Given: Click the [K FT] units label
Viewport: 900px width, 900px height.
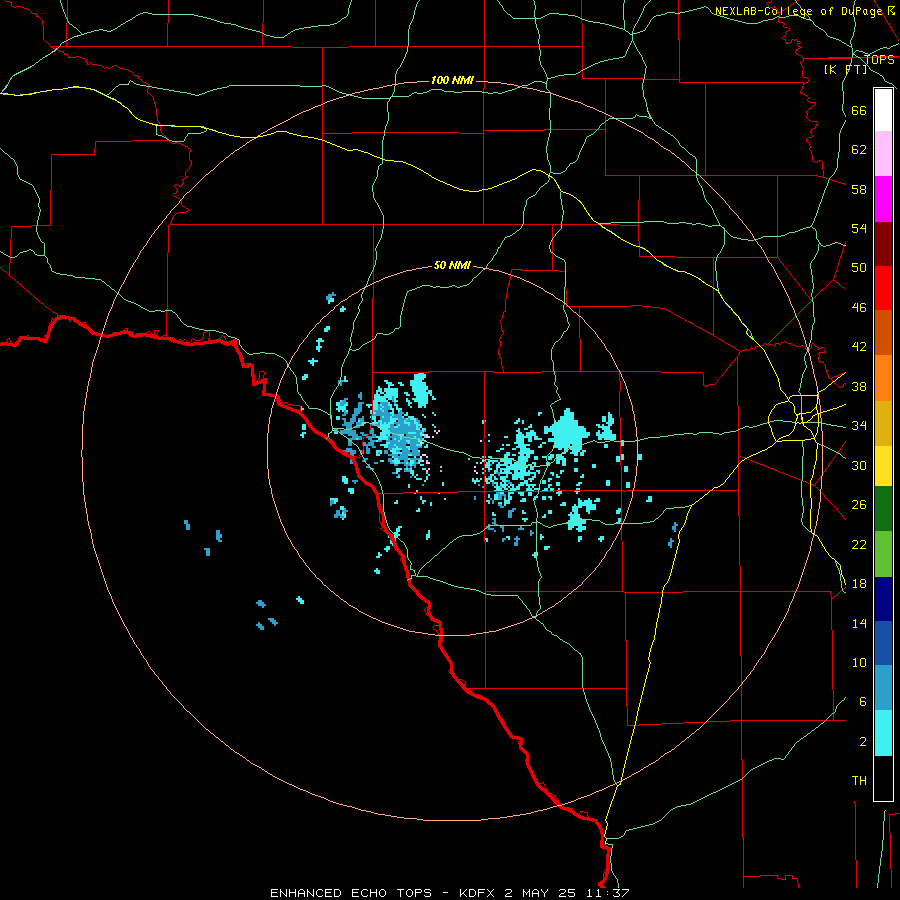Looking at the screenshot, I should pos(845,70).
